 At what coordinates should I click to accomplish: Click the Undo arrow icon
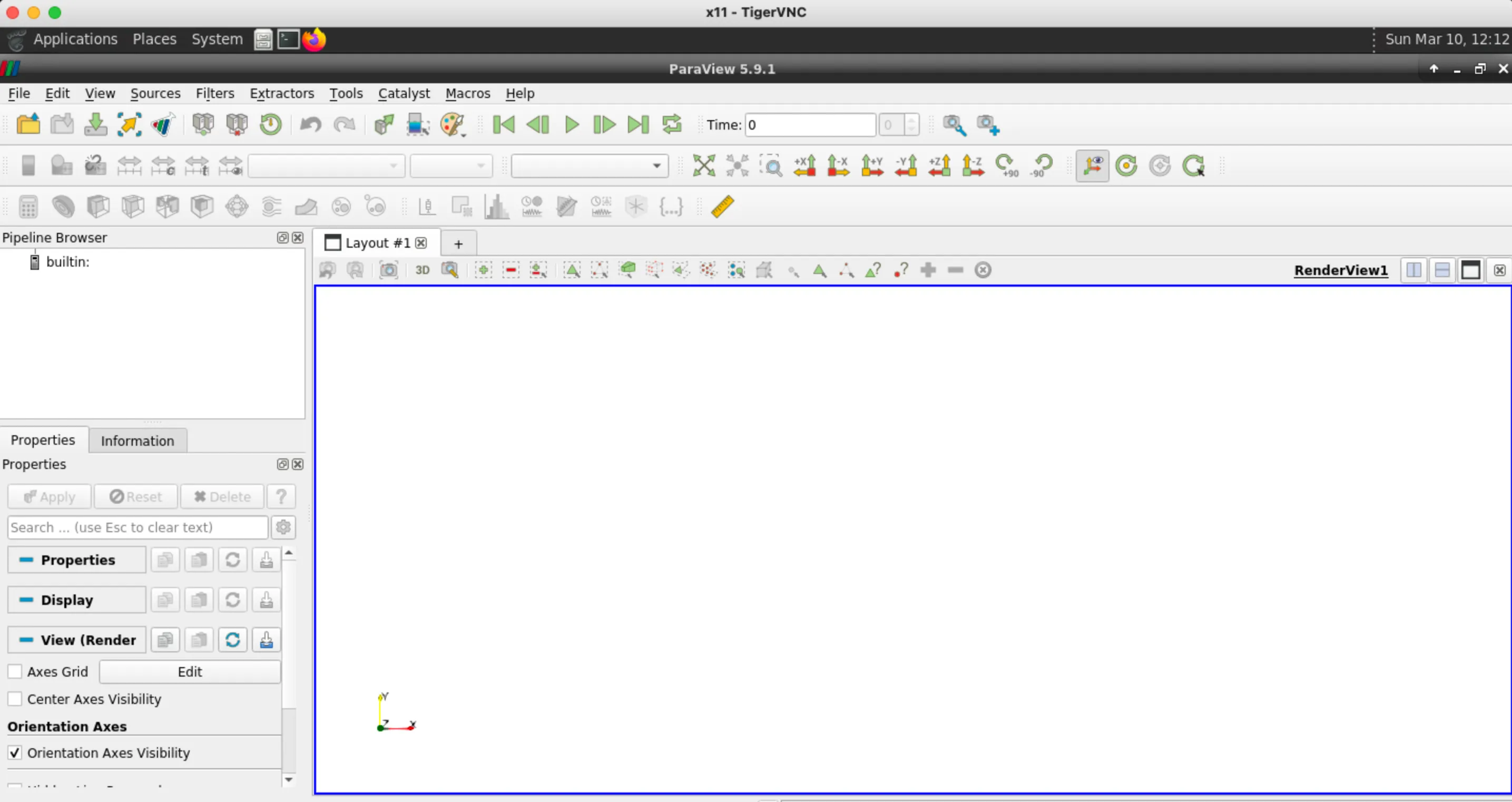[x=310, y=124]
